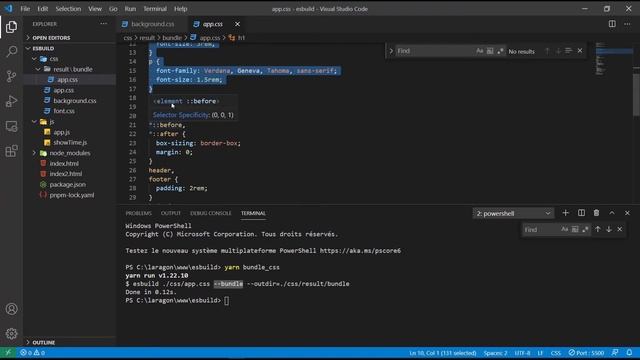The image size is (640, 360).
Task: Open Manage settings gear
Action: click(11, 333)
